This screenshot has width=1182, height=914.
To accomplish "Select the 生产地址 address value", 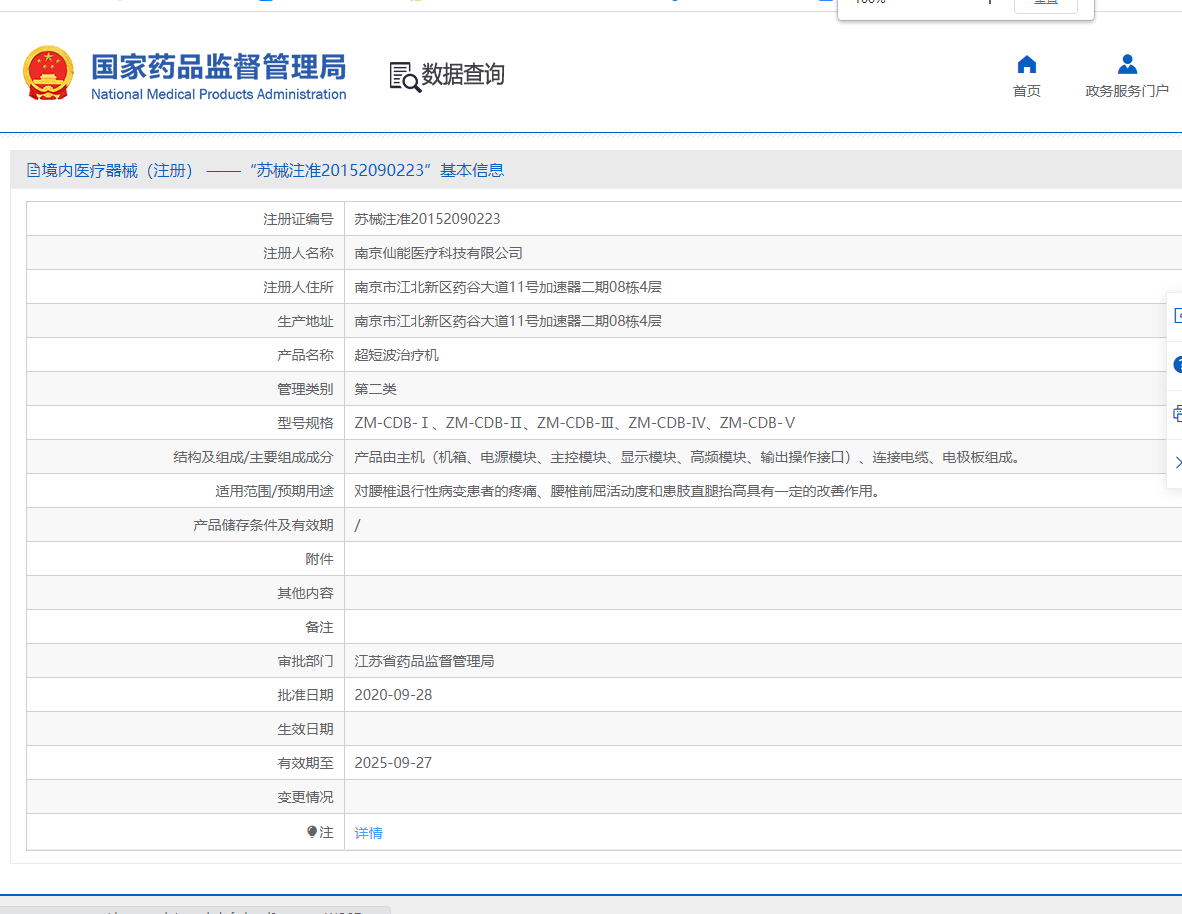I will click(508, 321).
